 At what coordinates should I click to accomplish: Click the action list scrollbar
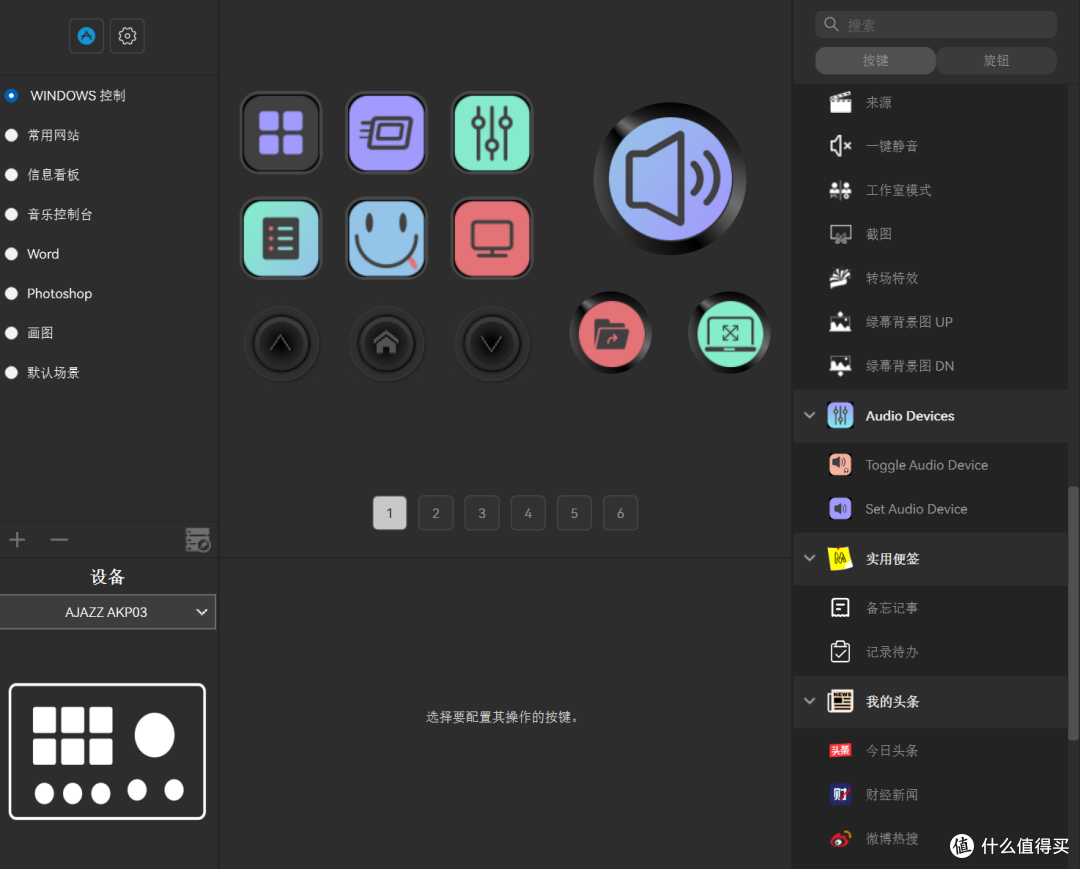[1073, 613]
